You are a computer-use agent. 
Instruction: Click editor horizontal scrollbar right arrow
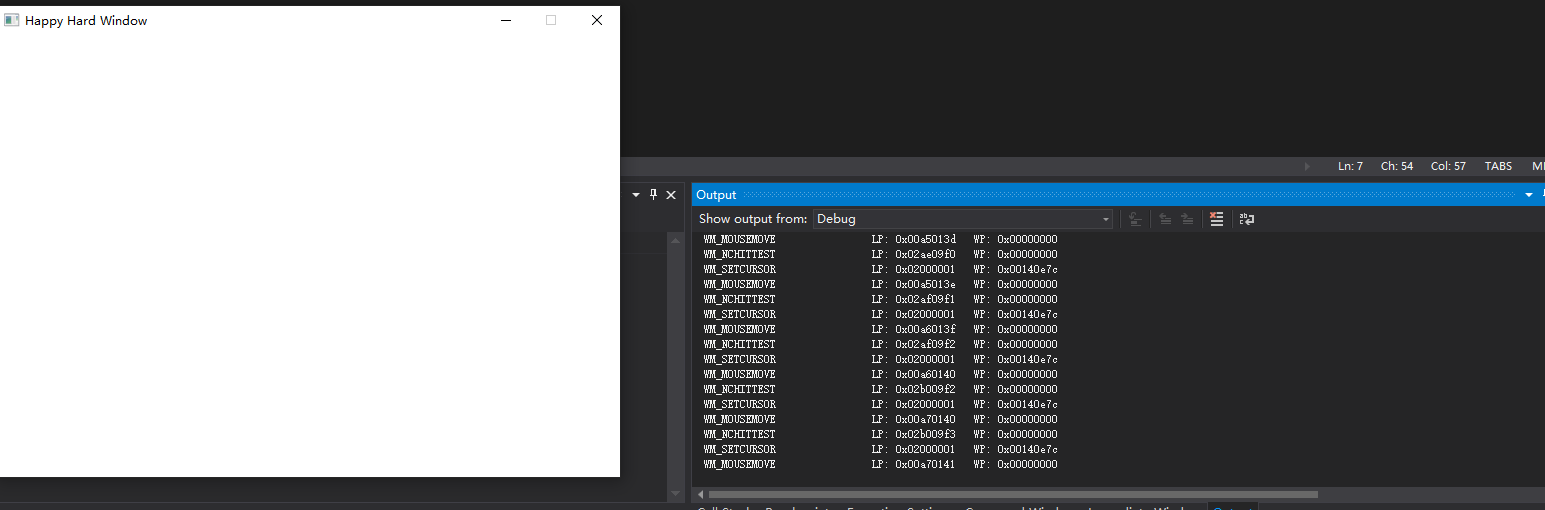point(1307,166)
